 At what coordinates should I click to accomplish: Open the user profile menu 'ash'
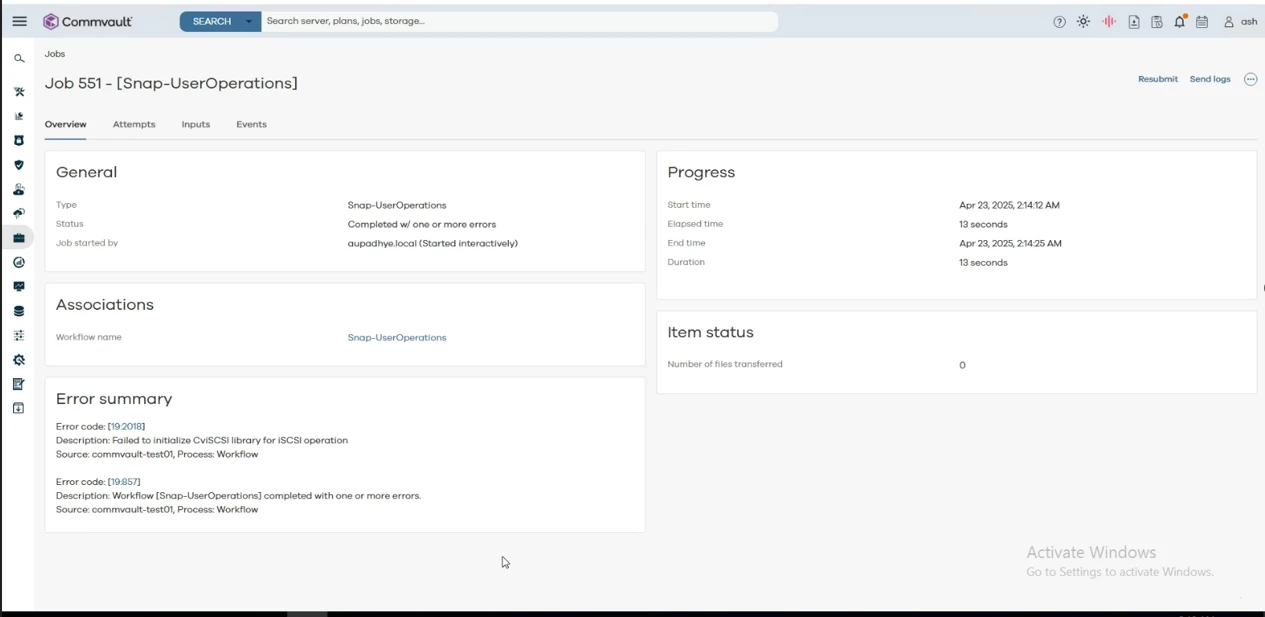coord(1240,22)
